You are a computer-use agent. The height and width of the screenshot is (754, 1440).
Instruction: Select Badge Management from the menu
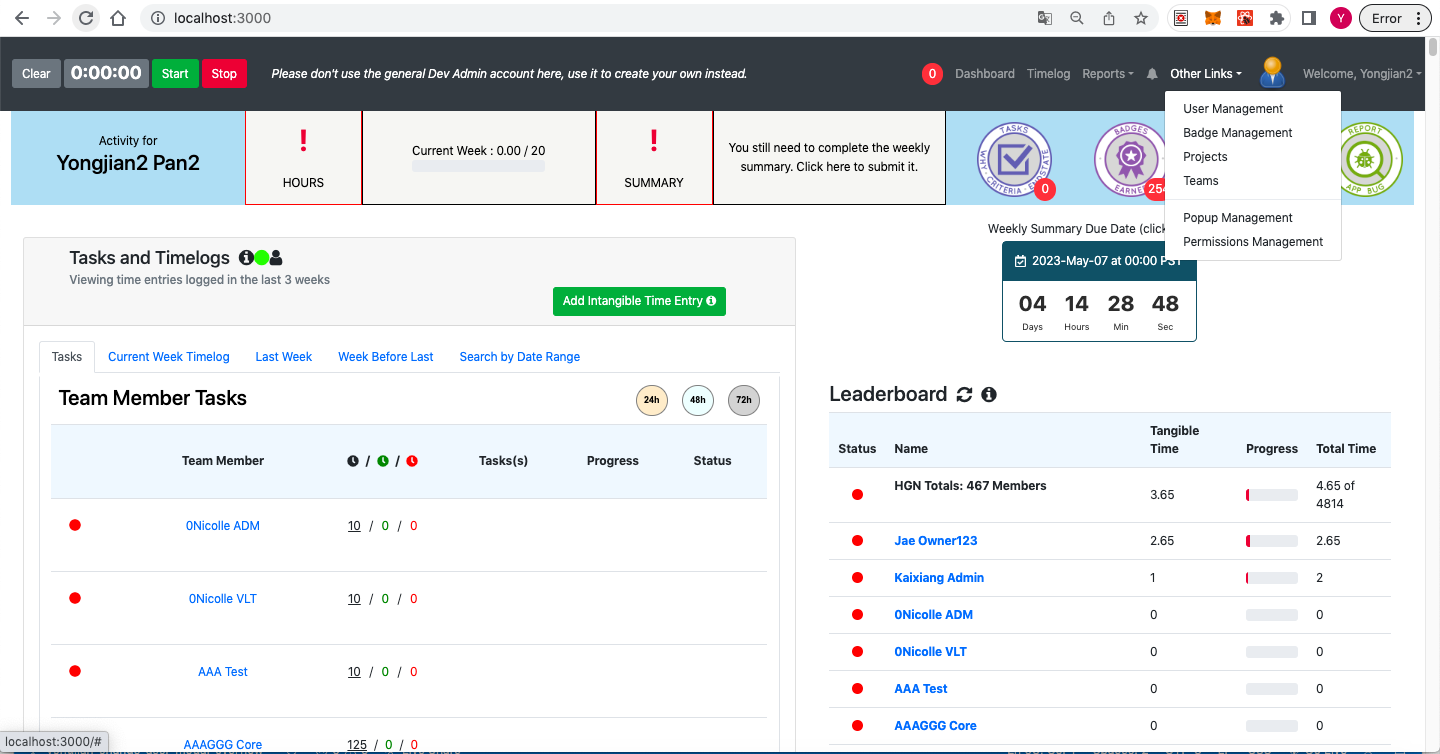point(1238,133)
